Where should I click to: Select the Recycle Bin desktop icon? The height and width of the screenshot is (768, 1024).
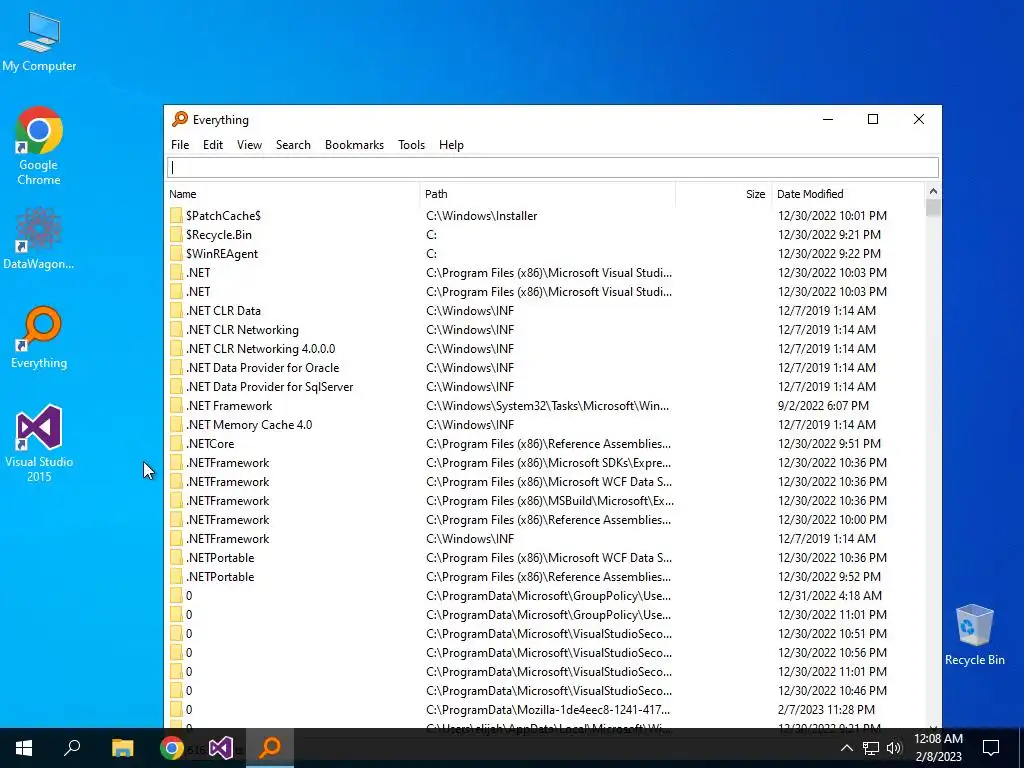coord(974,634)
